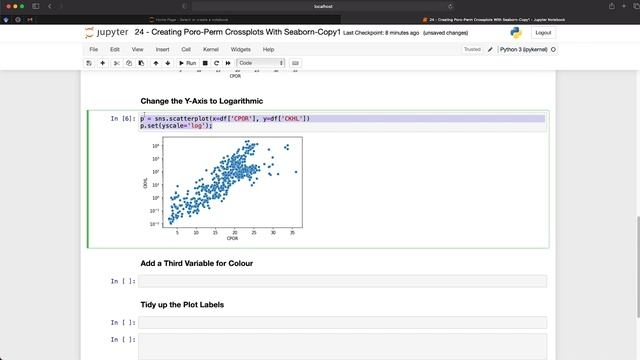Open the Widgets menu

240,49
